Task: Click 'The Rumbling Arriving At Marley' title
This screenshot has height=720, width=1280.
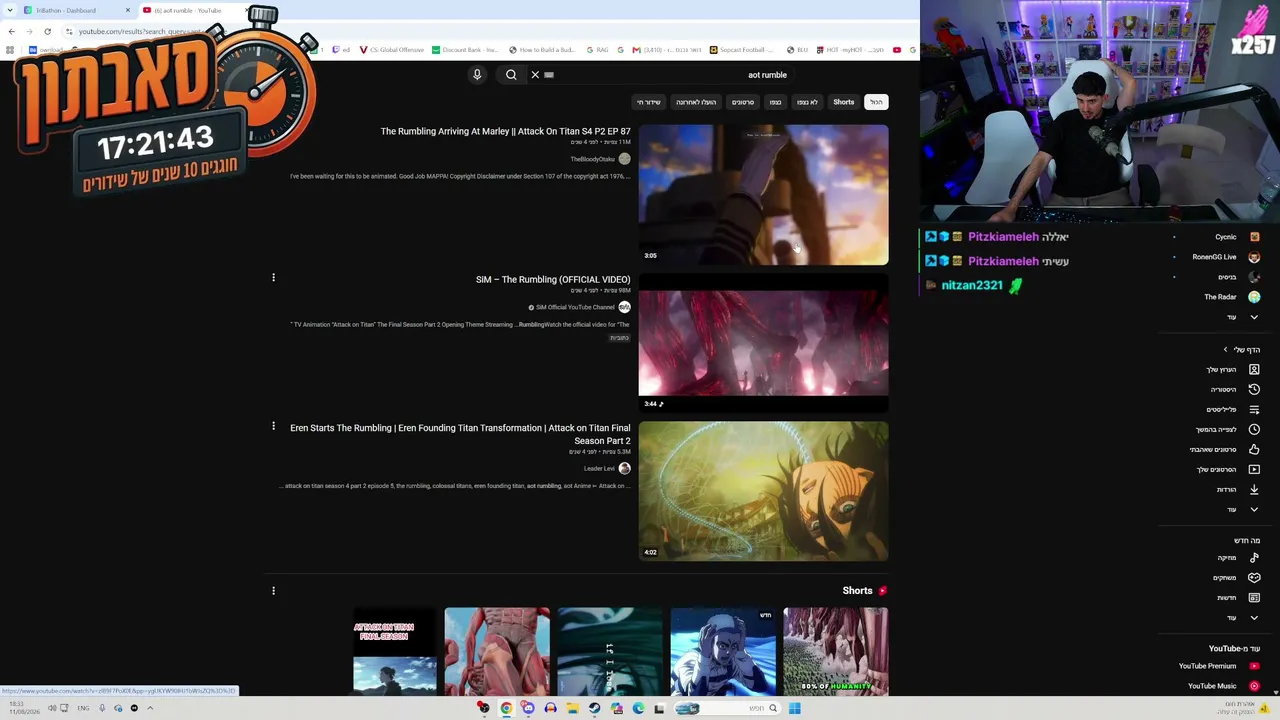Action: pyautogui.click(x=505, y=132)
